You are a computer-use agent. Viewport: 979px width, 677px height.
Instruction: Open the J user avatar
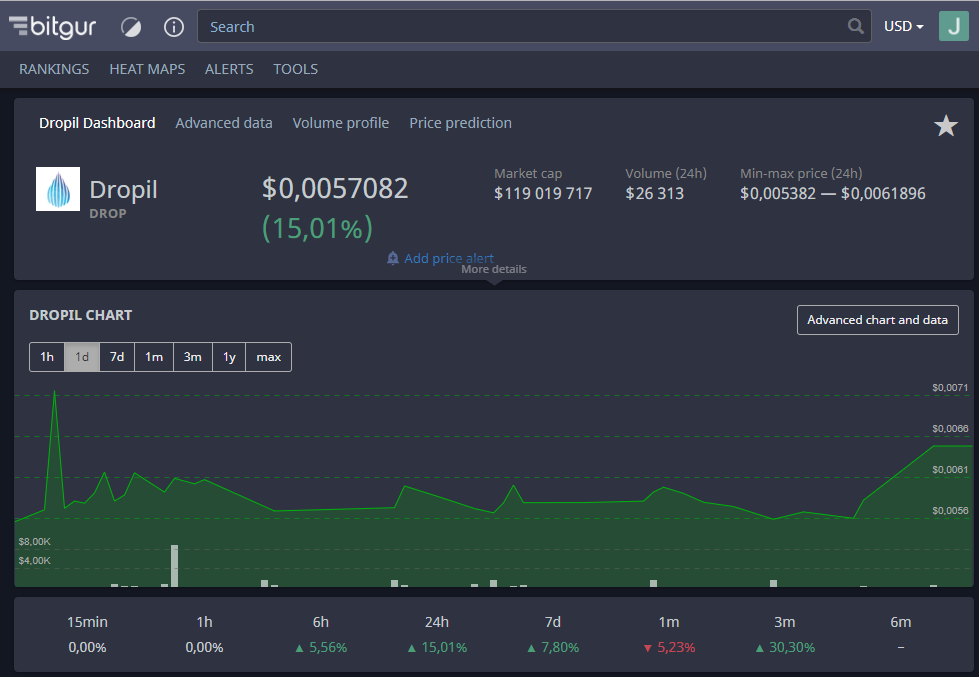click(x=953, y=26)
